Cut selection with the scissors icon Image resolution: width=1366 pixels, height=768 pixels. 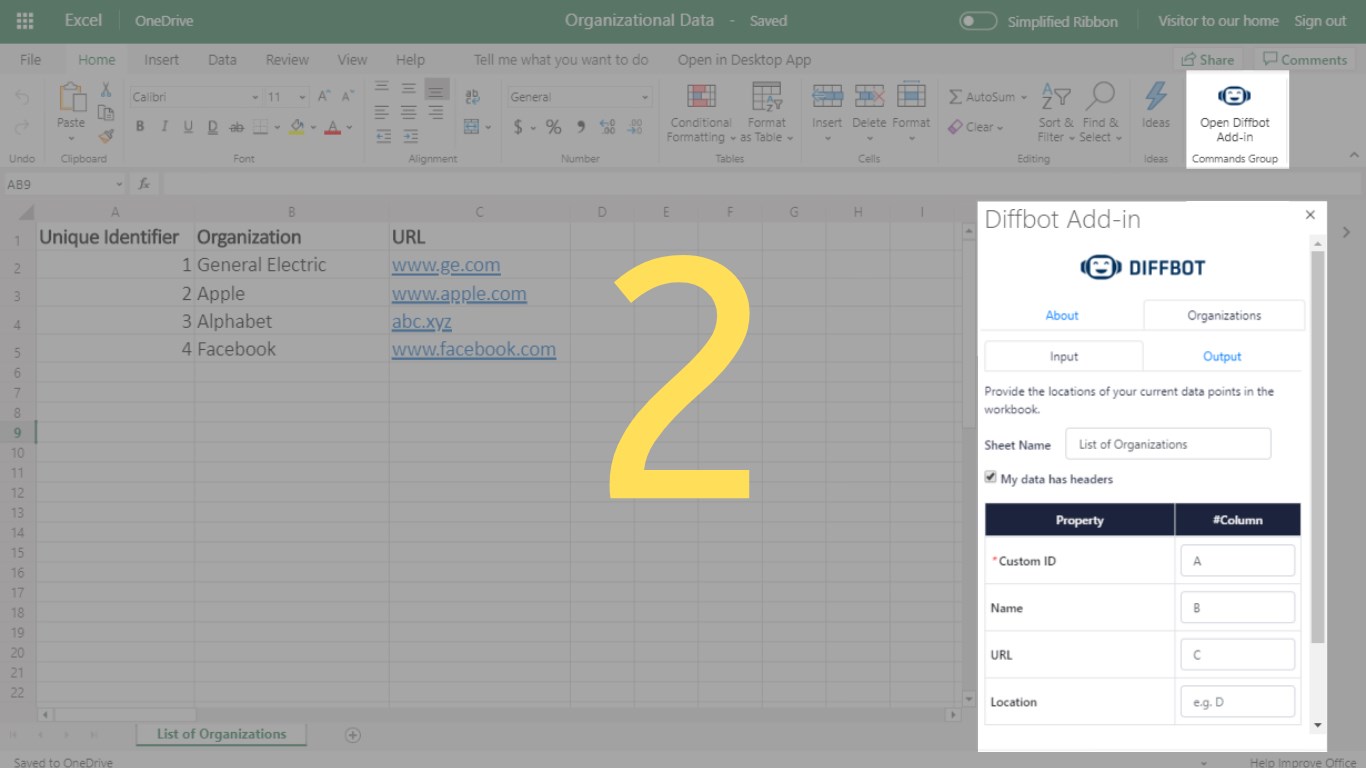click(105, 89)
